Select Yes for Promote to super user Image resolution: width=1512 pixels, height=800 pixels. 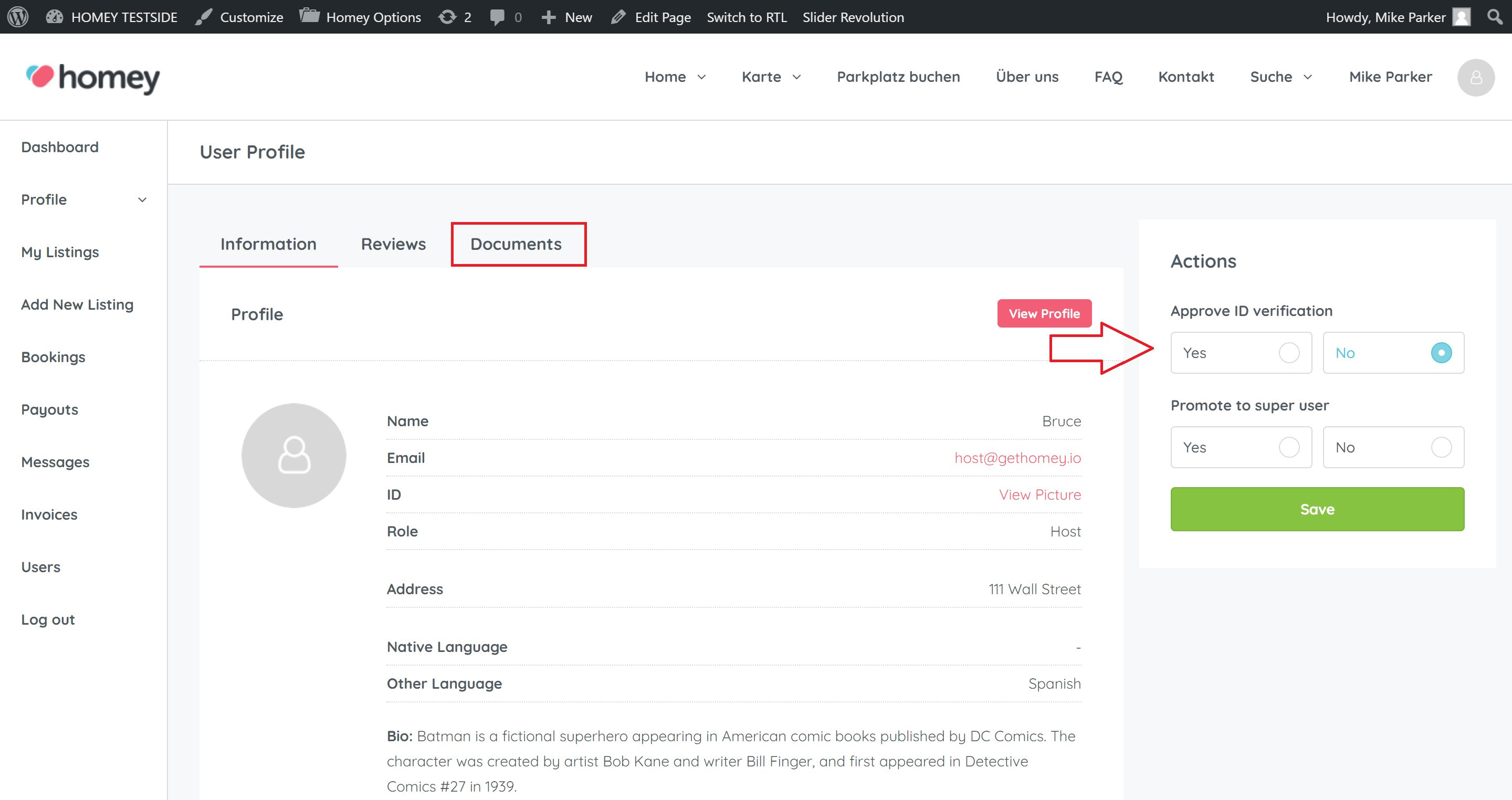pyautogui.click(x=1241, y=447)
